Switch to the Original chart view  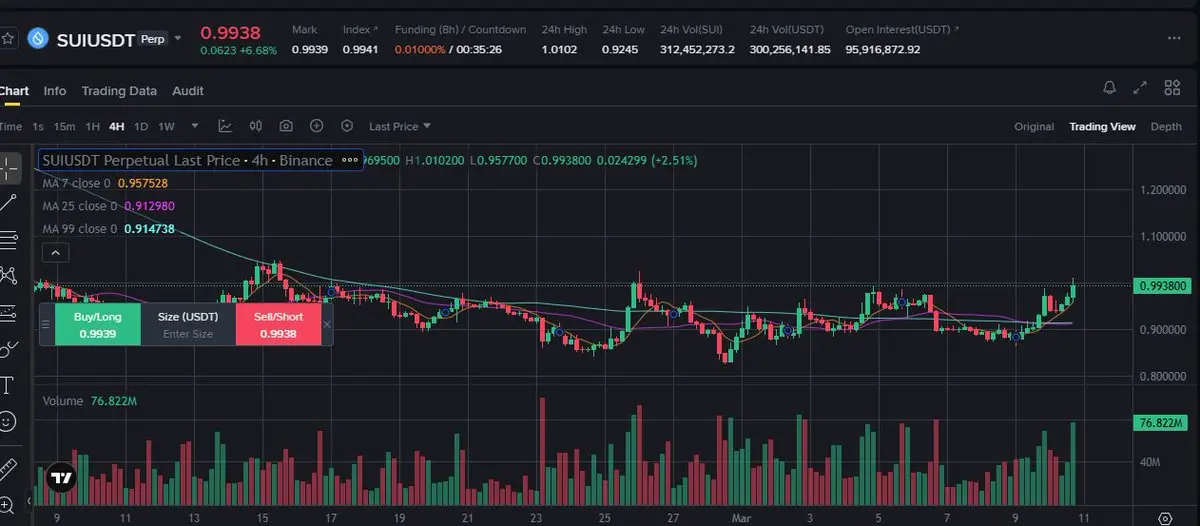pyautogui.click(x=1034, y=126)
